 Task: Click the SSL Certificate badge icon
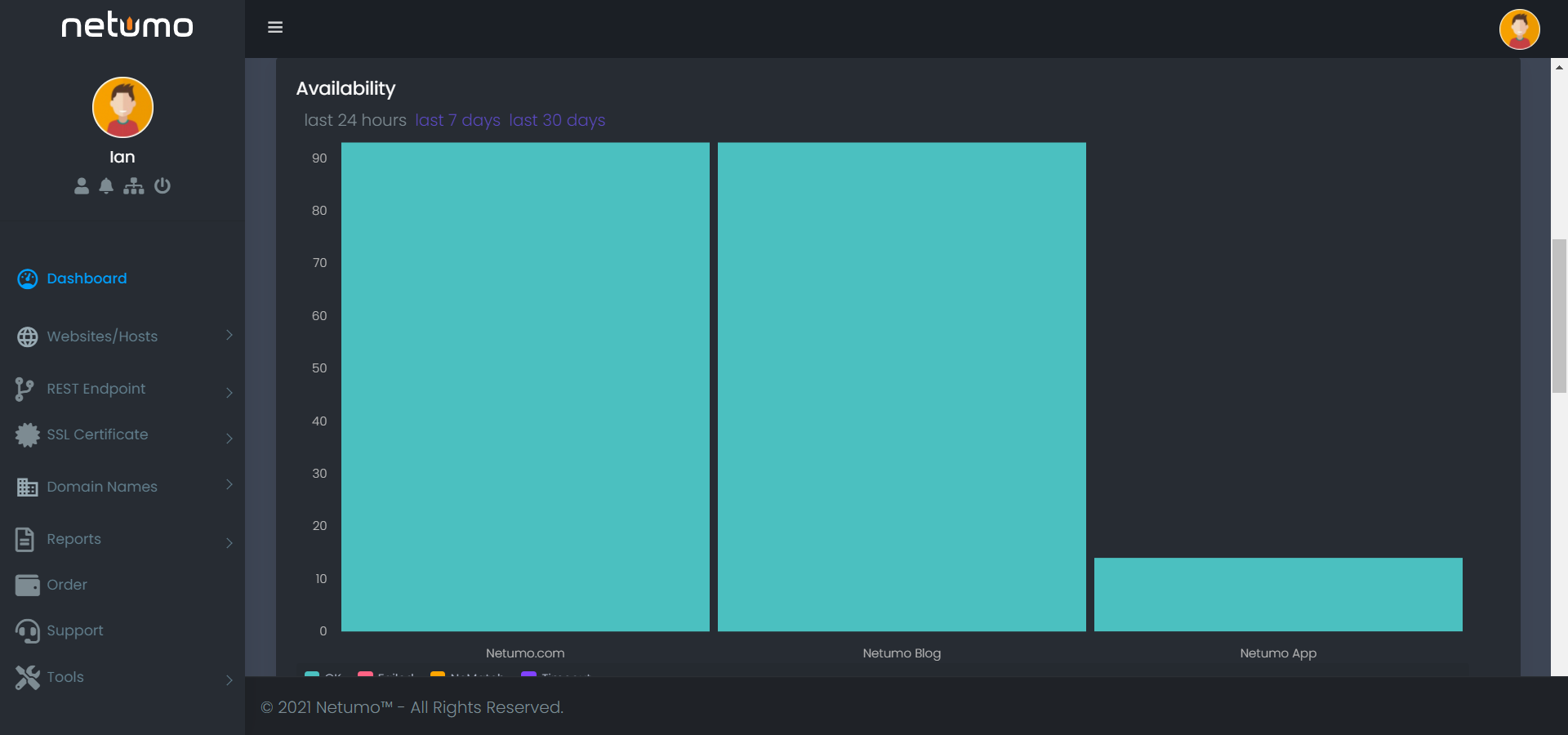pyautogui.click(x=28, y=435)
